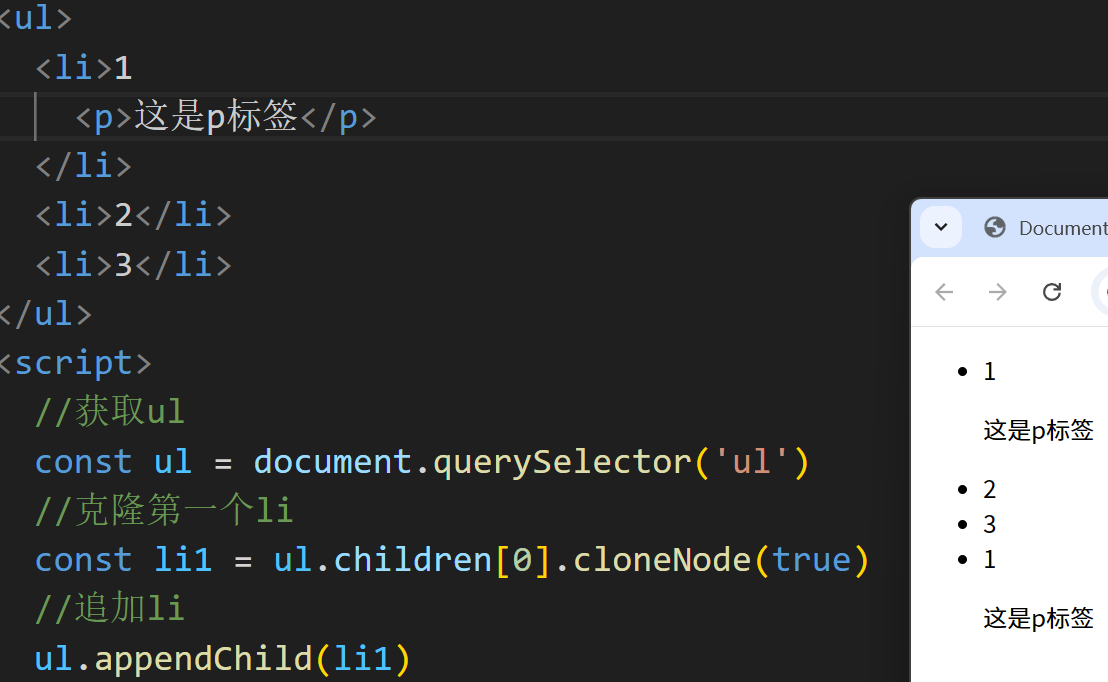Go back using the browser back arrow

tap(944, 292)
